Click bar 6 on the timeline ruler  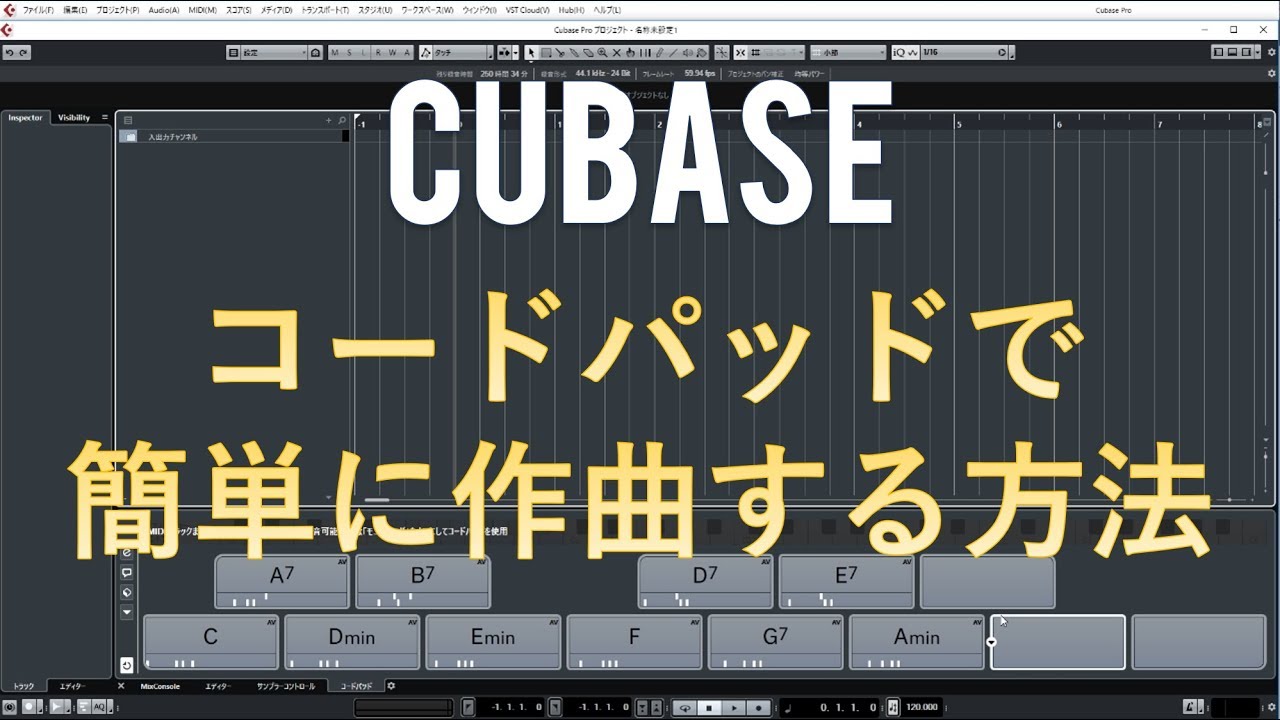point(1059,123)
